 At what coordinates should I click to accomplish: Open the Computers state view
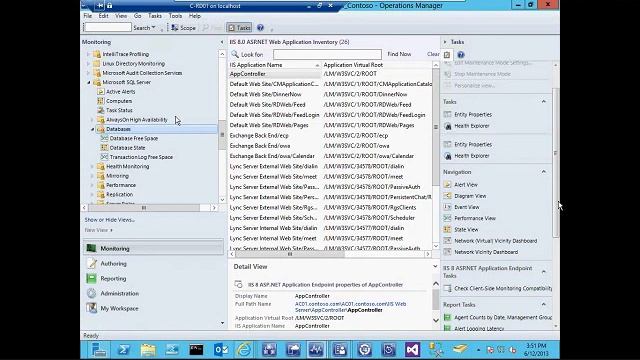coord(119,101)
